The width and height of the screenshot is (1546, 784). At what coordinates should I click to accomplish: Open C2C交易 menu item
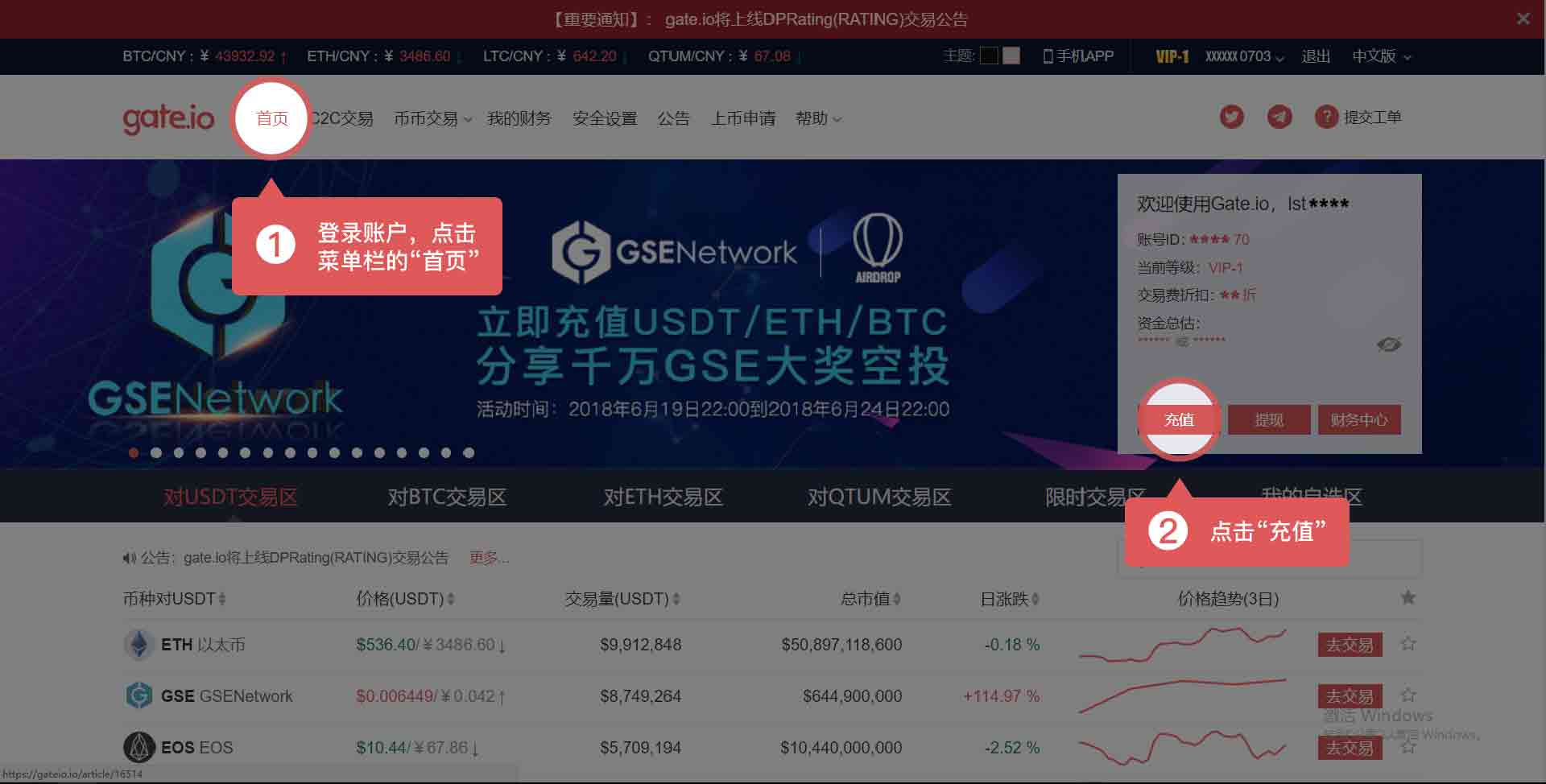click(x=341, y=118)
